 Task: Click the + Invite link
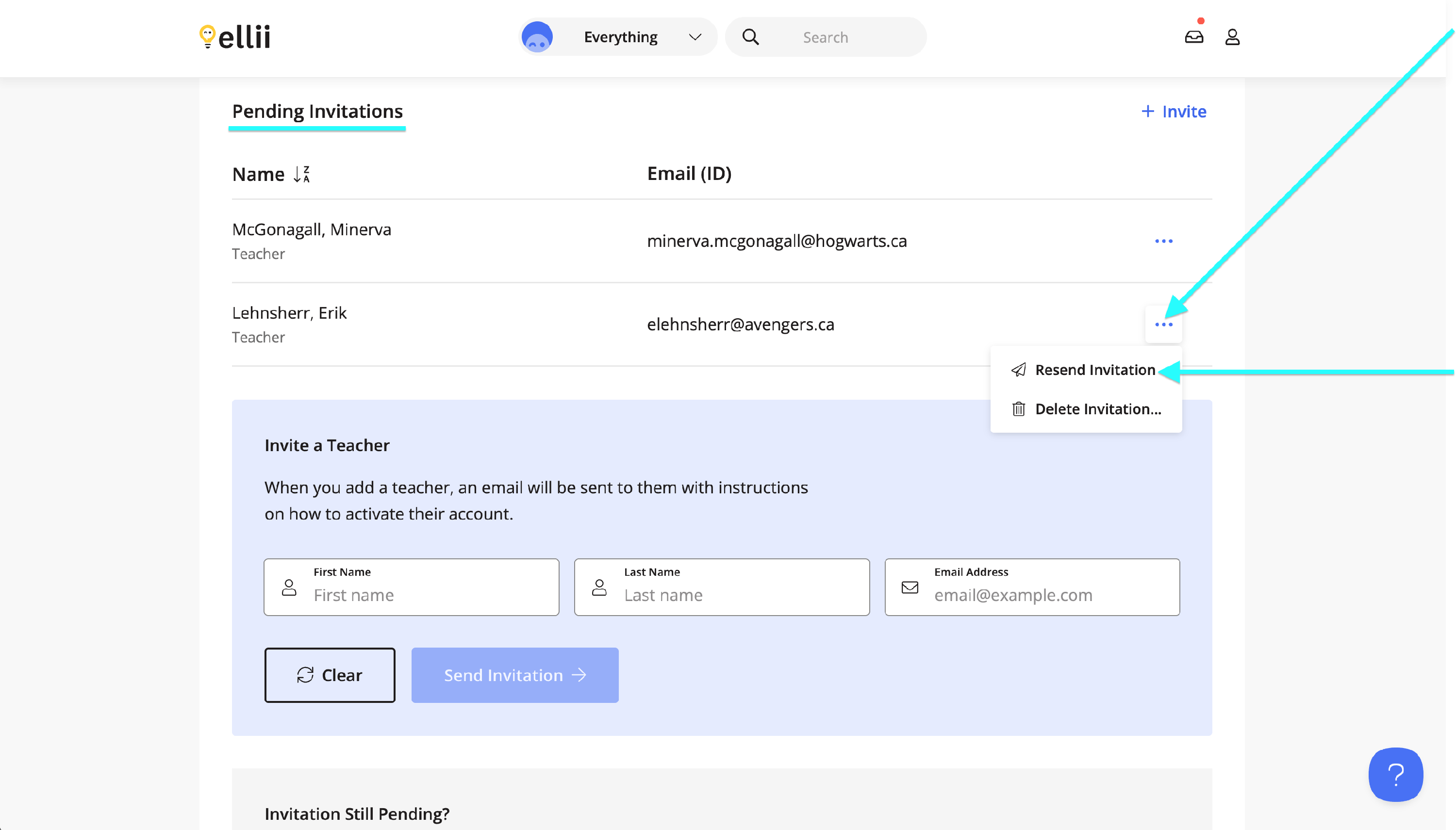click(1173, 111)
